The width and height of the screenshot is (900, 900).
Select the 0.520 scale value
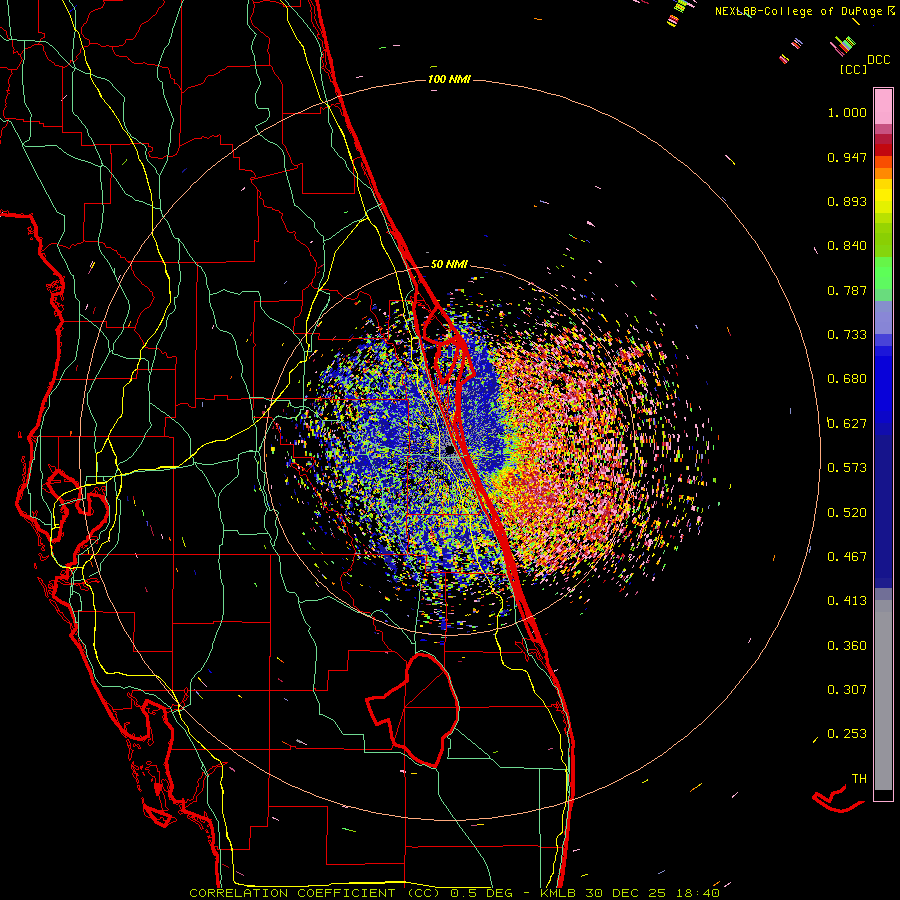(847, 512)
